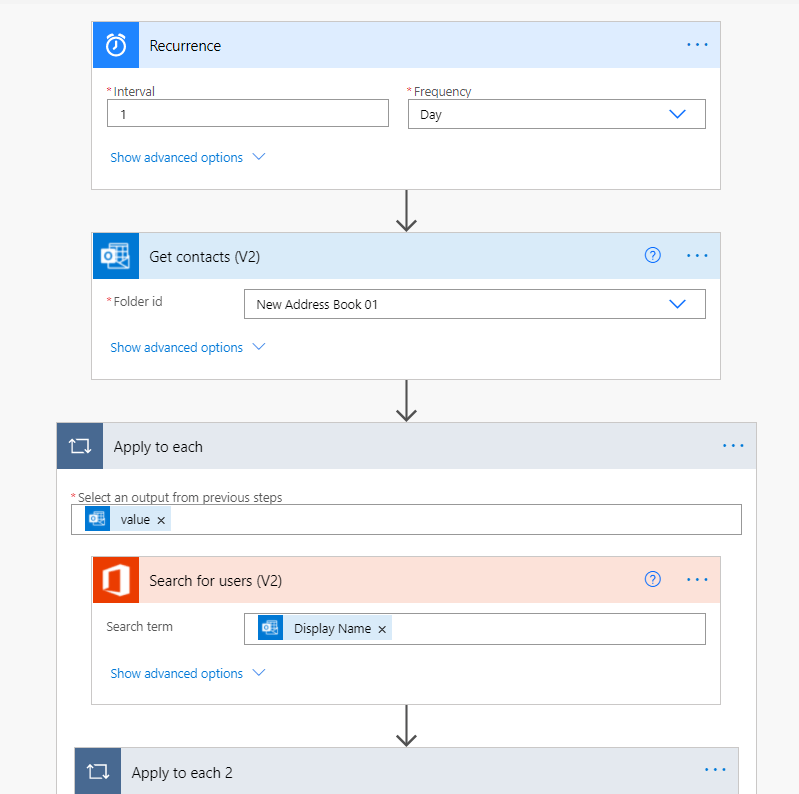Open help for Search for users (V2)
Viewport: 799px width, 794px height.
pyautogui.click(x=652, y=579)
